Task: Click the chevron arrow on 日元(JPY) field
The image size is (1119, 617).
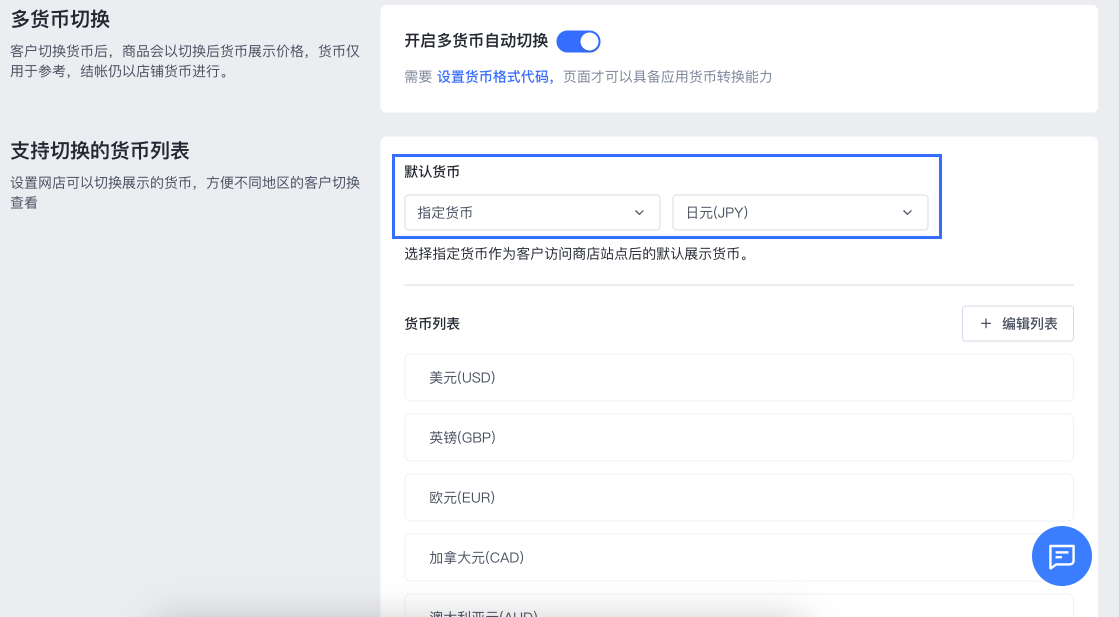Action: pyautogui.click(x=907, y=213)
